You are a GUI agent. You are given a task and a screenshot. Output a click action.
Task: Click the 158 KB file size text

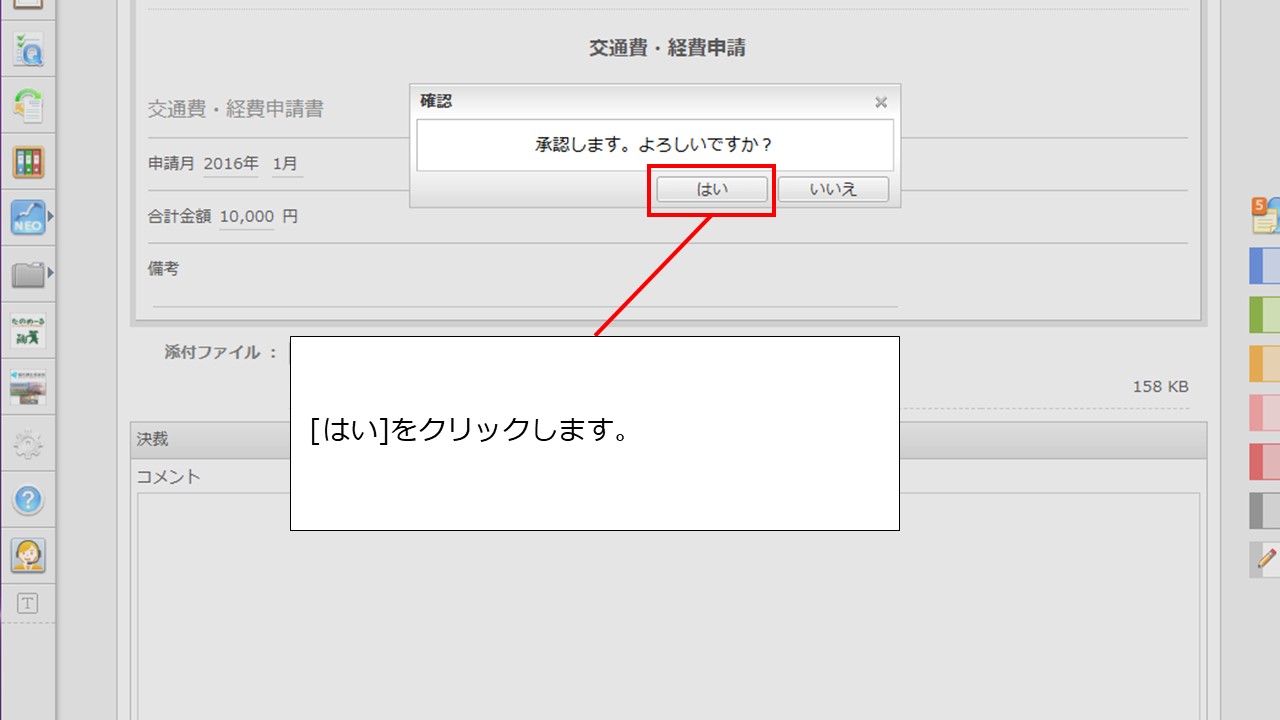tap(1160, 387)
